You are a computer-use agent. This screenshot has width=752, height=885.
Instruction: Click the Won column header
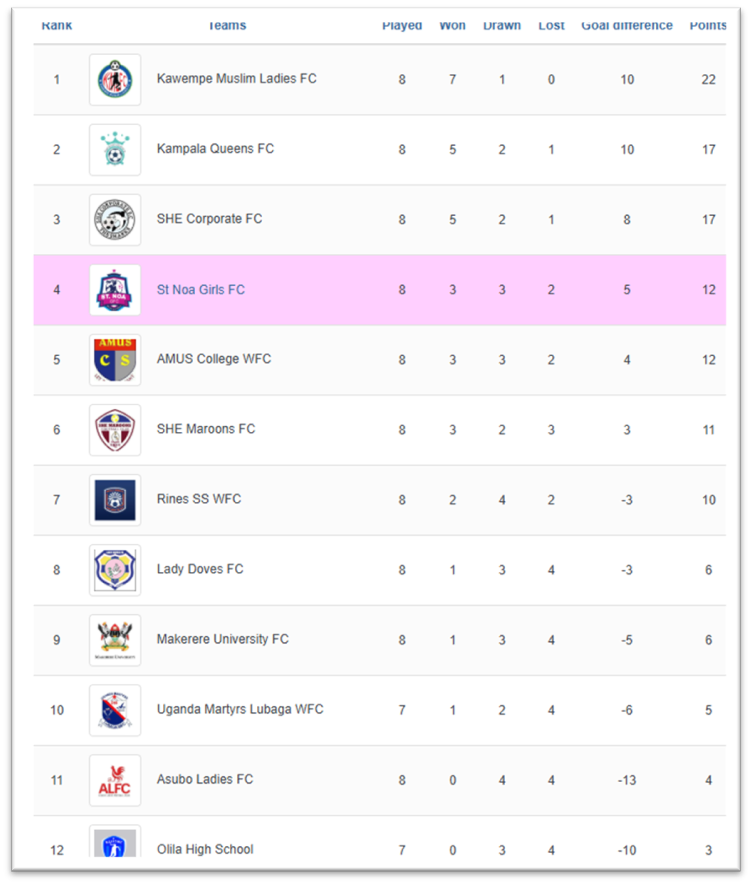point(452,25)
